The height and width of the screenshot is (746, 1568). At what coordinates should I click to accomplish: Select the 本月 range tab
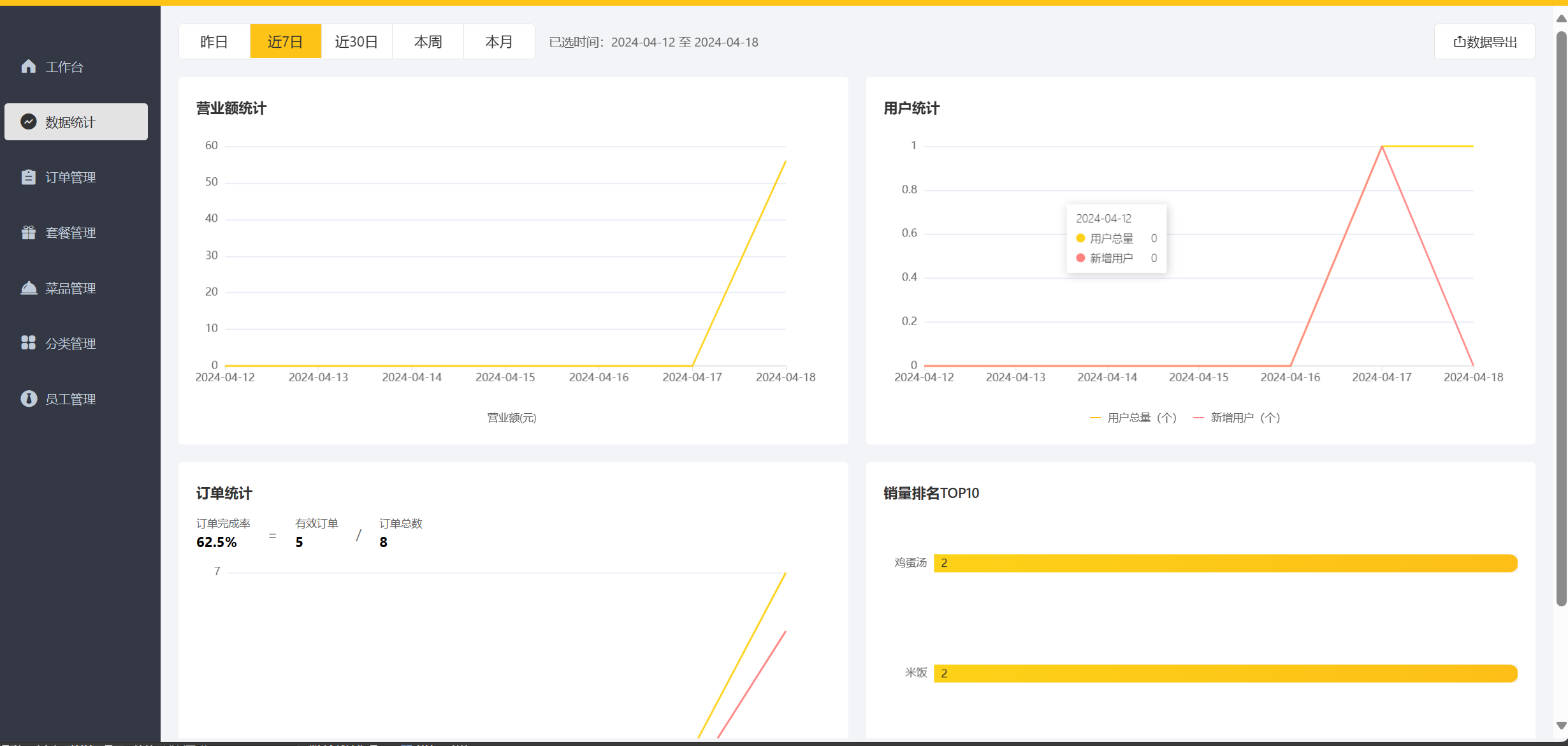pyautogui.click(x=498, y=42)
